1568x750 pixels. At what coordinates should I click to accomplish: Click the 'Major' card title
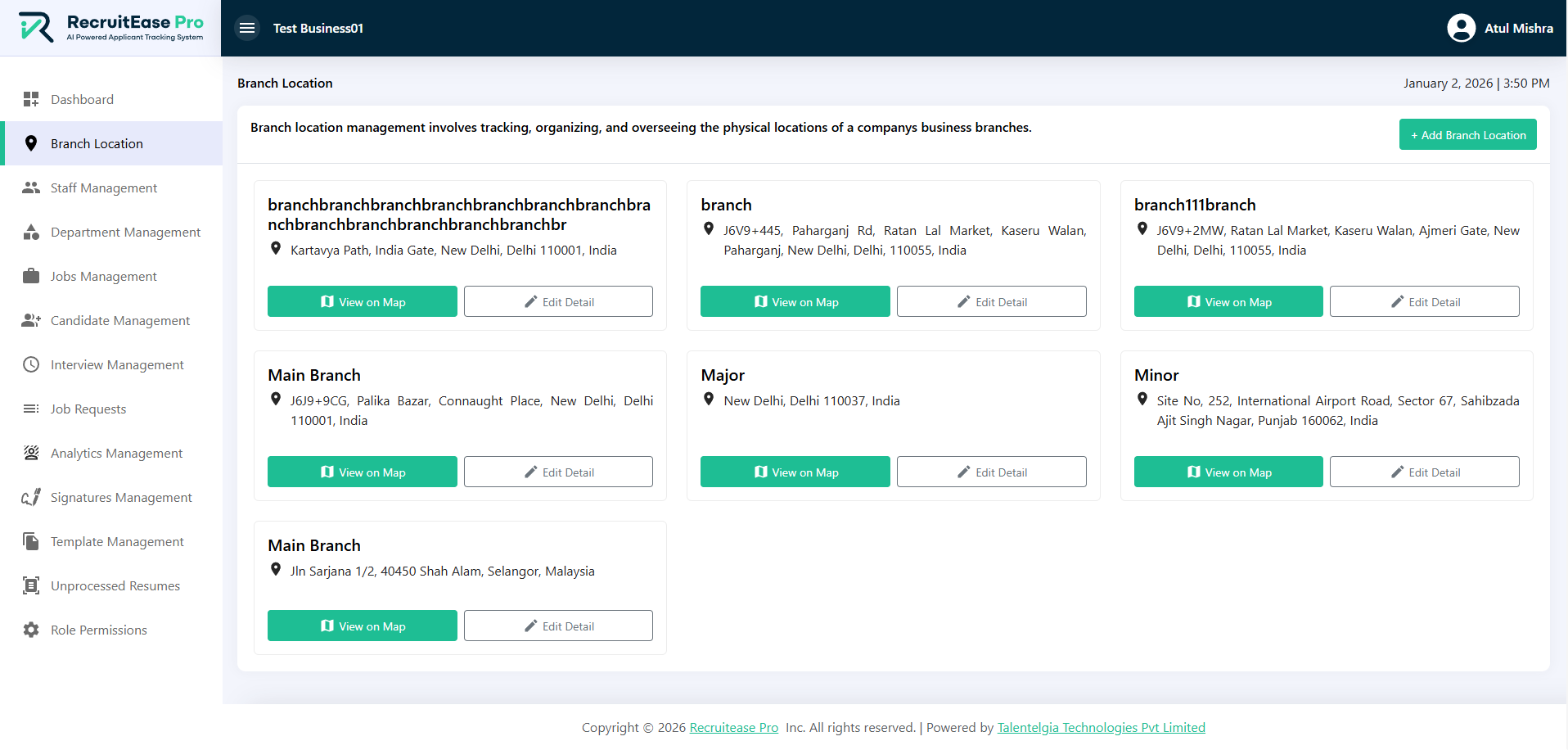(x=723, y=375)
